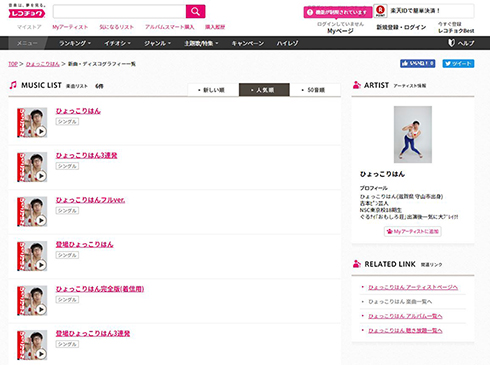Click the Twitter tweet button
490x365 pixels.
[x=458, y=63]
